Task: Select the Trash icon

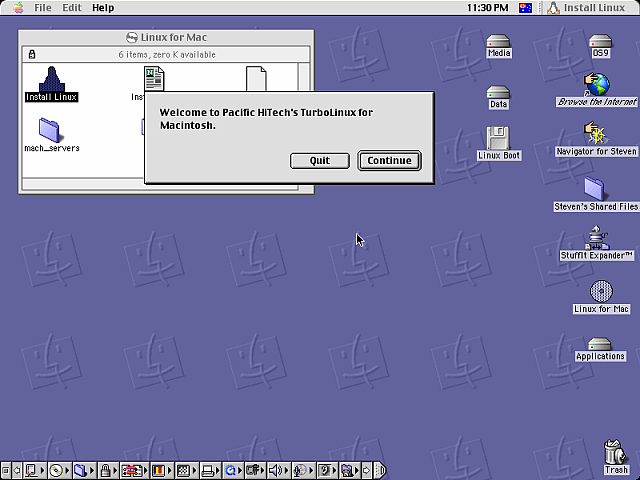Action: [x=615, y=456]
